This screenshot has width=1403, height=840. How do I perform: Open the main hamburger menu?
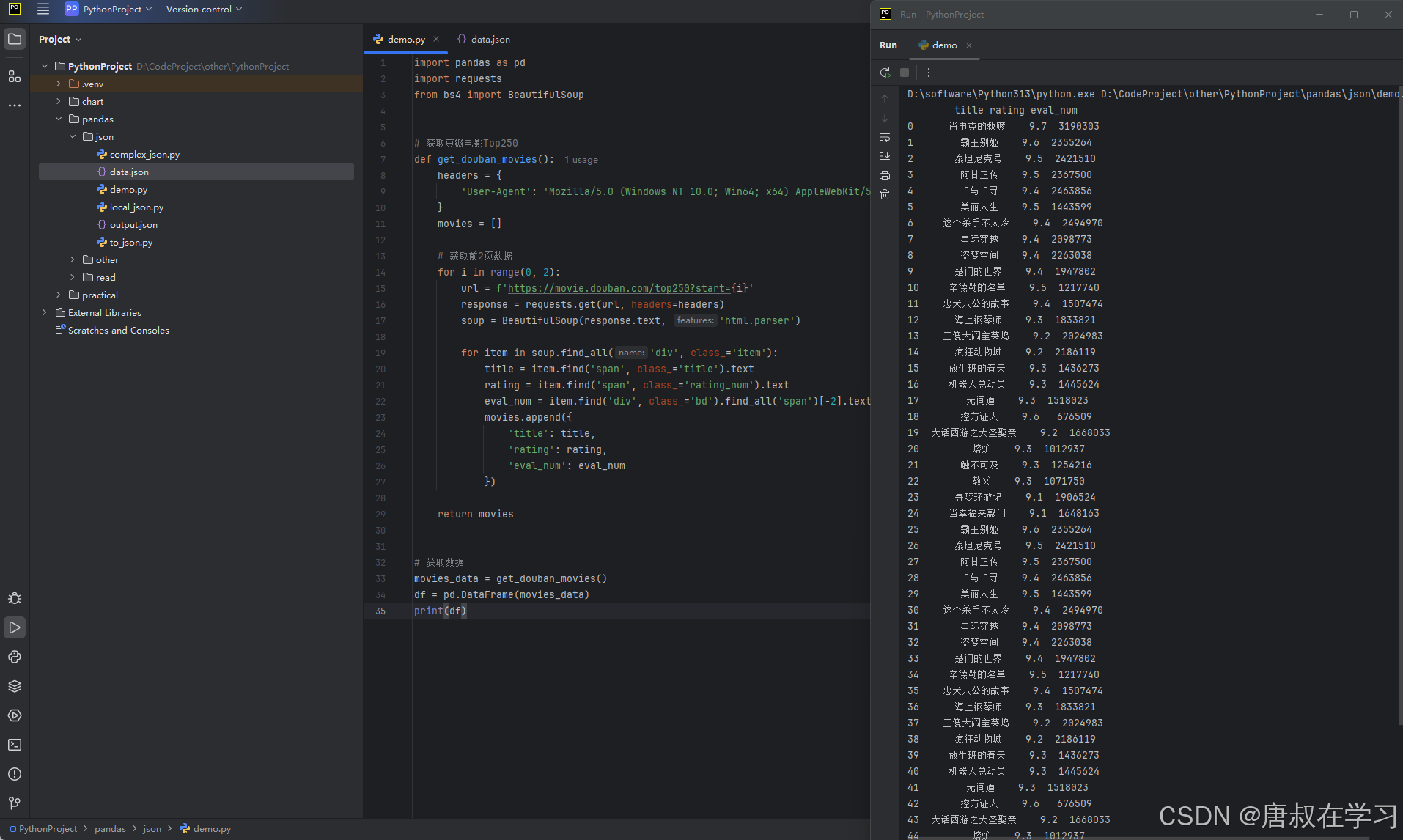[x=43, y=10]
